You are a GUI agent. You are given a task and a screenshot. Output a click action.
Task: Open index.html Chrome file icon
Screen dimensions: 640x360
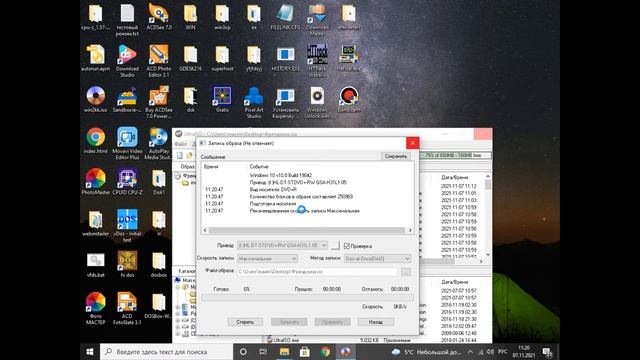tap(96, 140)
